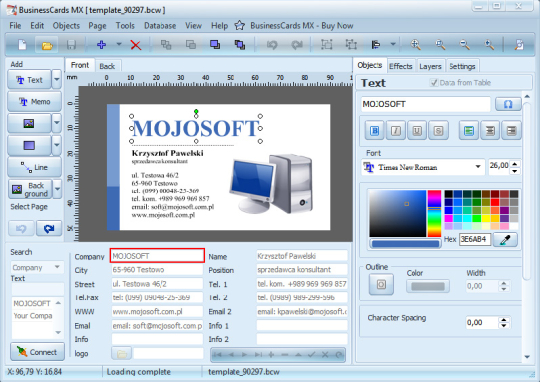Open the Align toolbar dropdown arrow
This screenshot has height=382, width=540.
393,44
